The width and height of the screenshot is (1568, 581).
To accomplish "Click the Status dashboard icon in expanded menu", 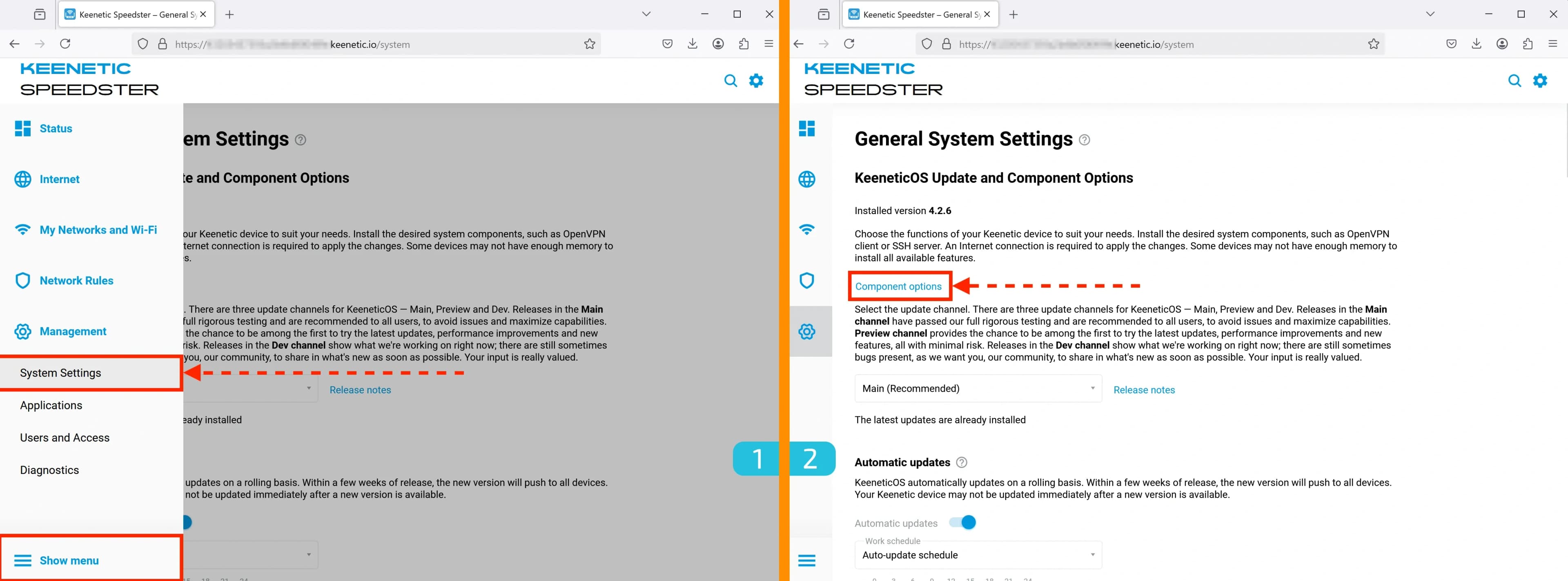I will [23, 129].
